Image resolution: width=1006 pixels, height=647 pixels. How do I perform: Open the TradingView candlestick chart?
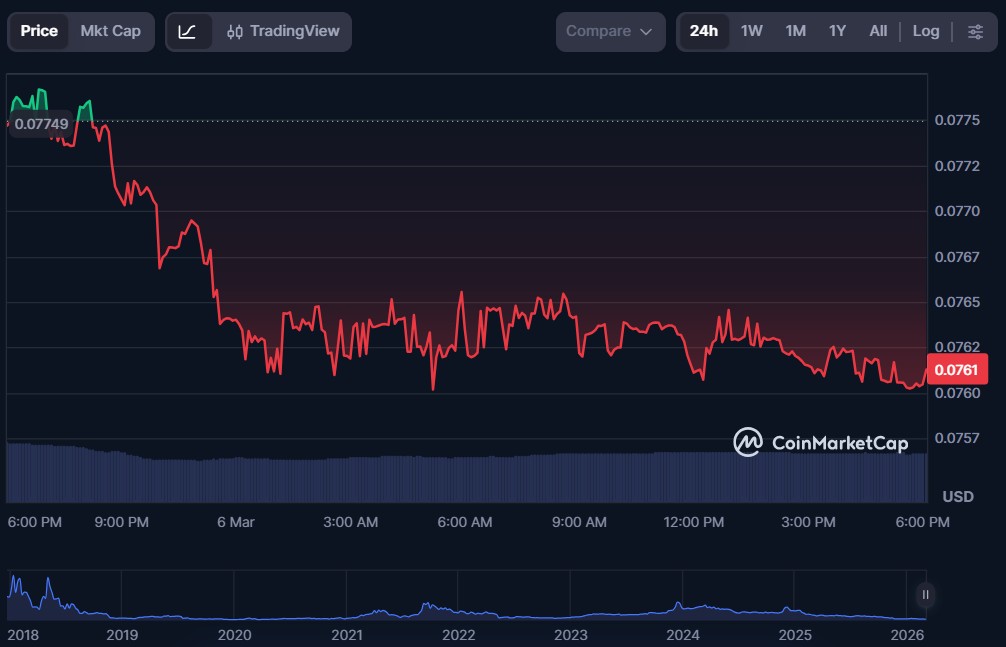click(283, 31)
